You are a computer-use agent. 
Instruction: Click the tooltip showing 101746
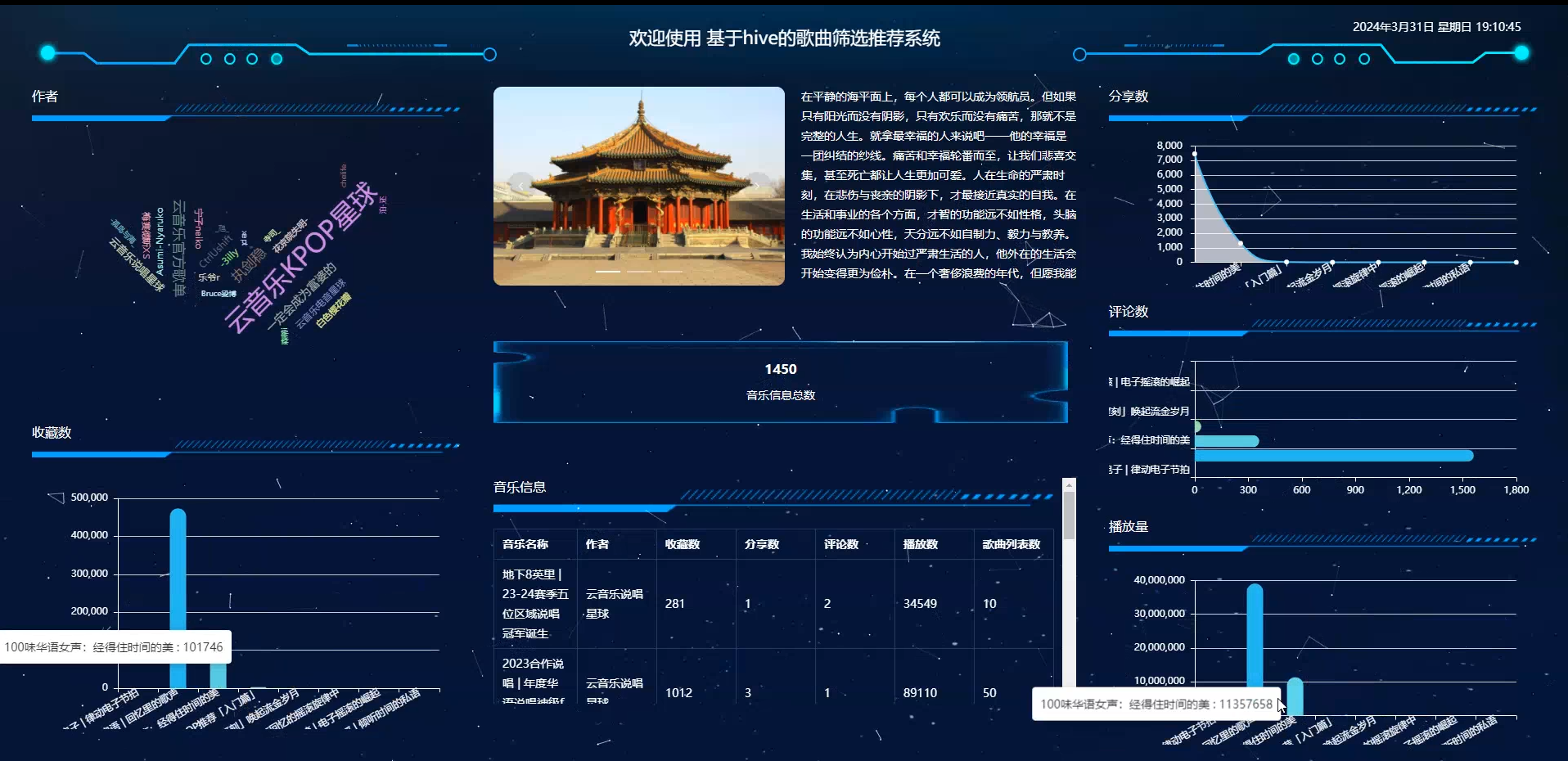tap(115, 646)
